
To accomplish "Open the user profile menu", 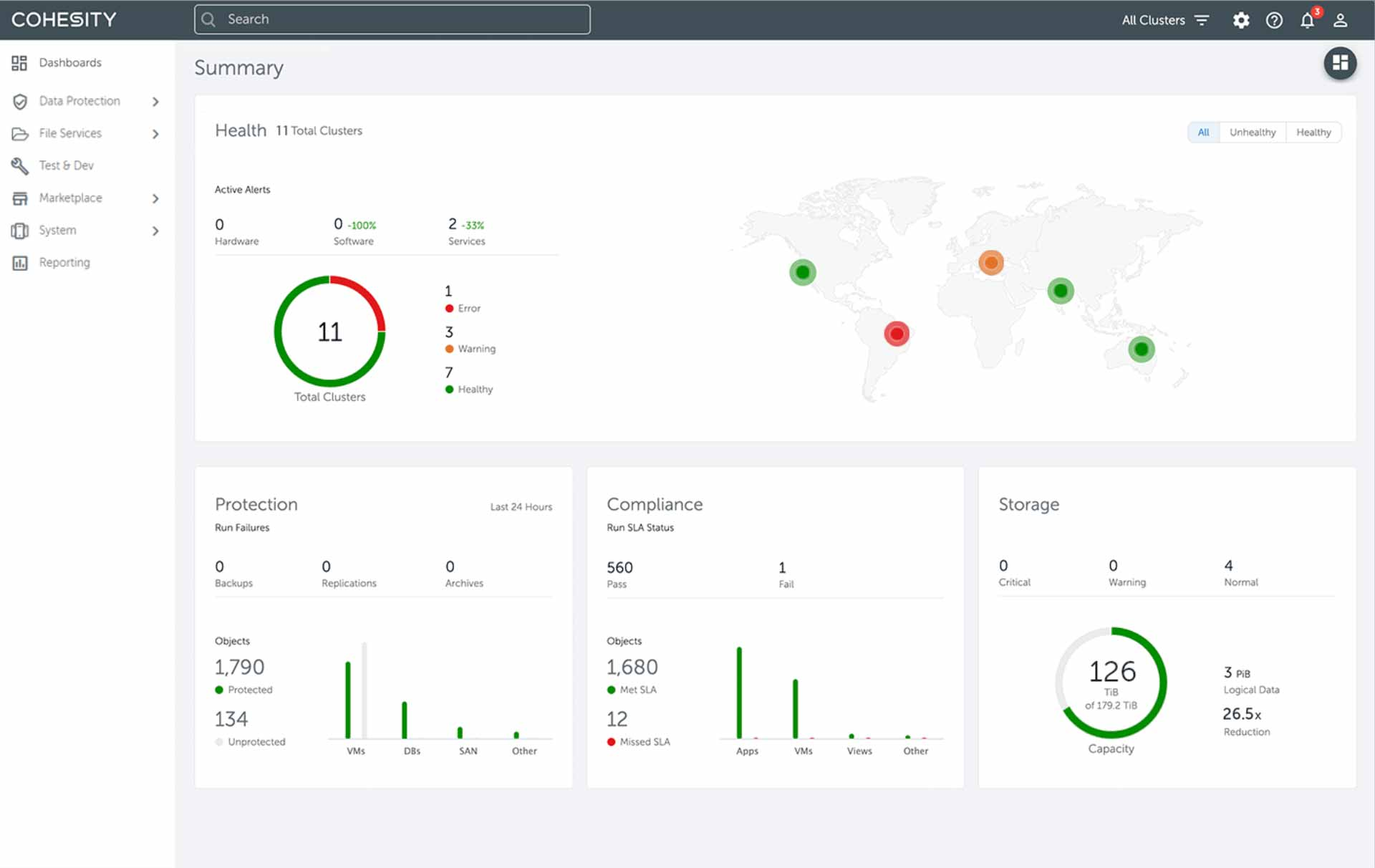I will (x=1340, y=20).
